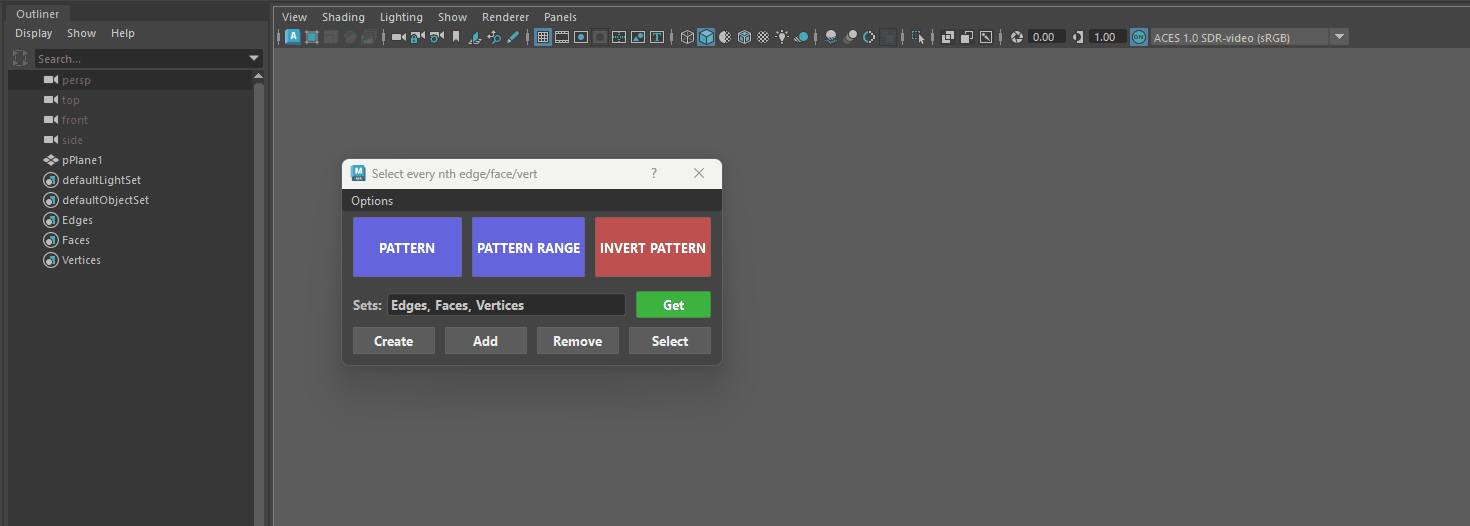Click the Lock Camera icon
Screen dimensions: 1470x526
click(x=417, y=37)
